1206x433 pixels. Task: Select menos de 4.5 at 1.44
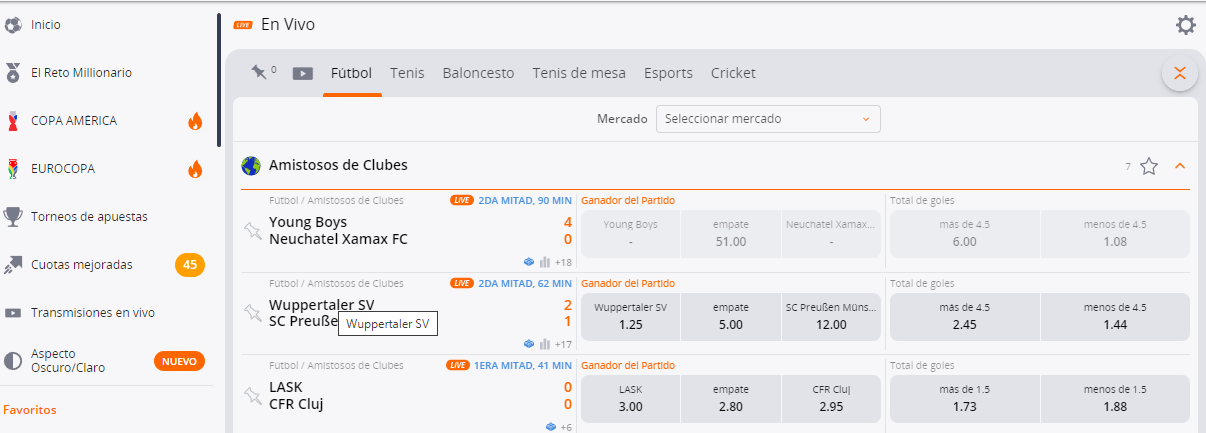coord(1115,317)
